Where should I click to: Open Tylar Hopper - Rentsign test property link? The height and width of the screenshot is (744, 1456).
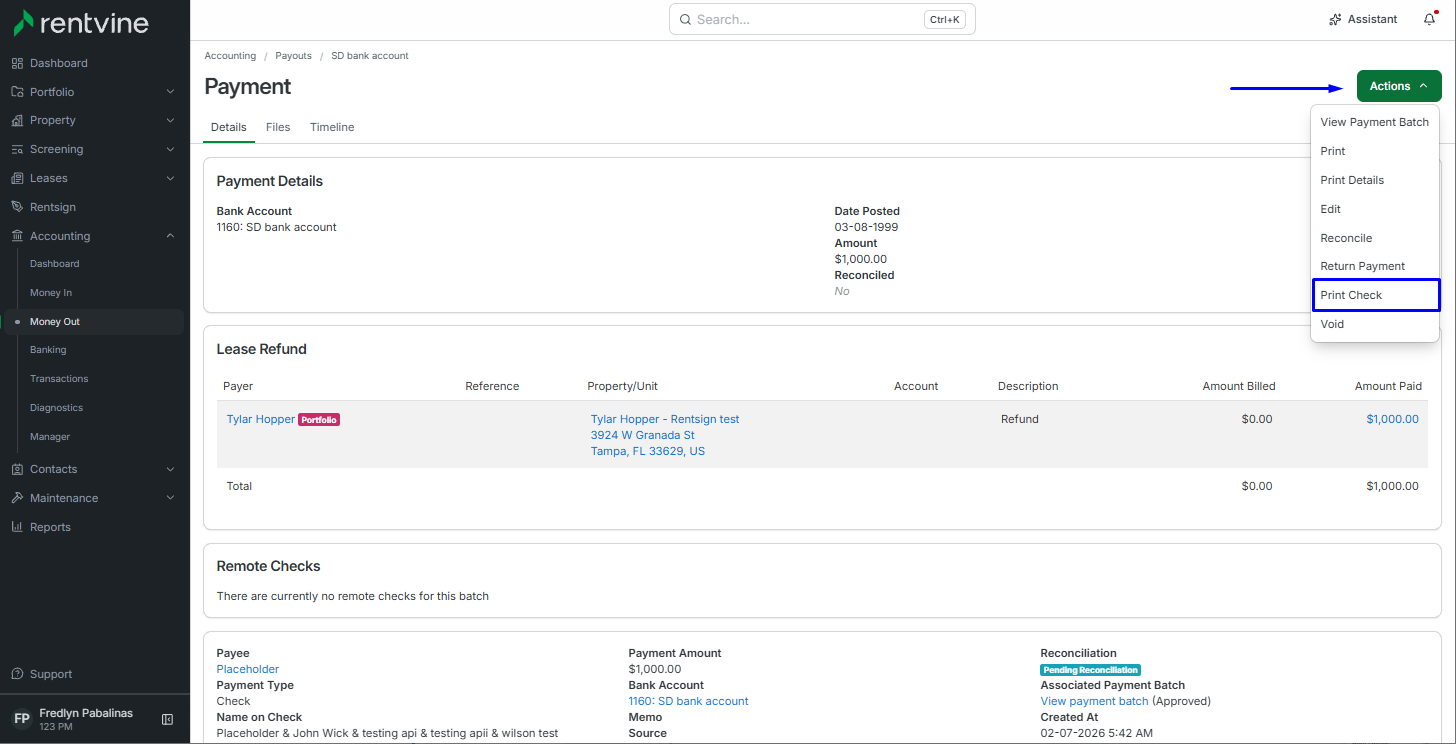click(665, 419)
